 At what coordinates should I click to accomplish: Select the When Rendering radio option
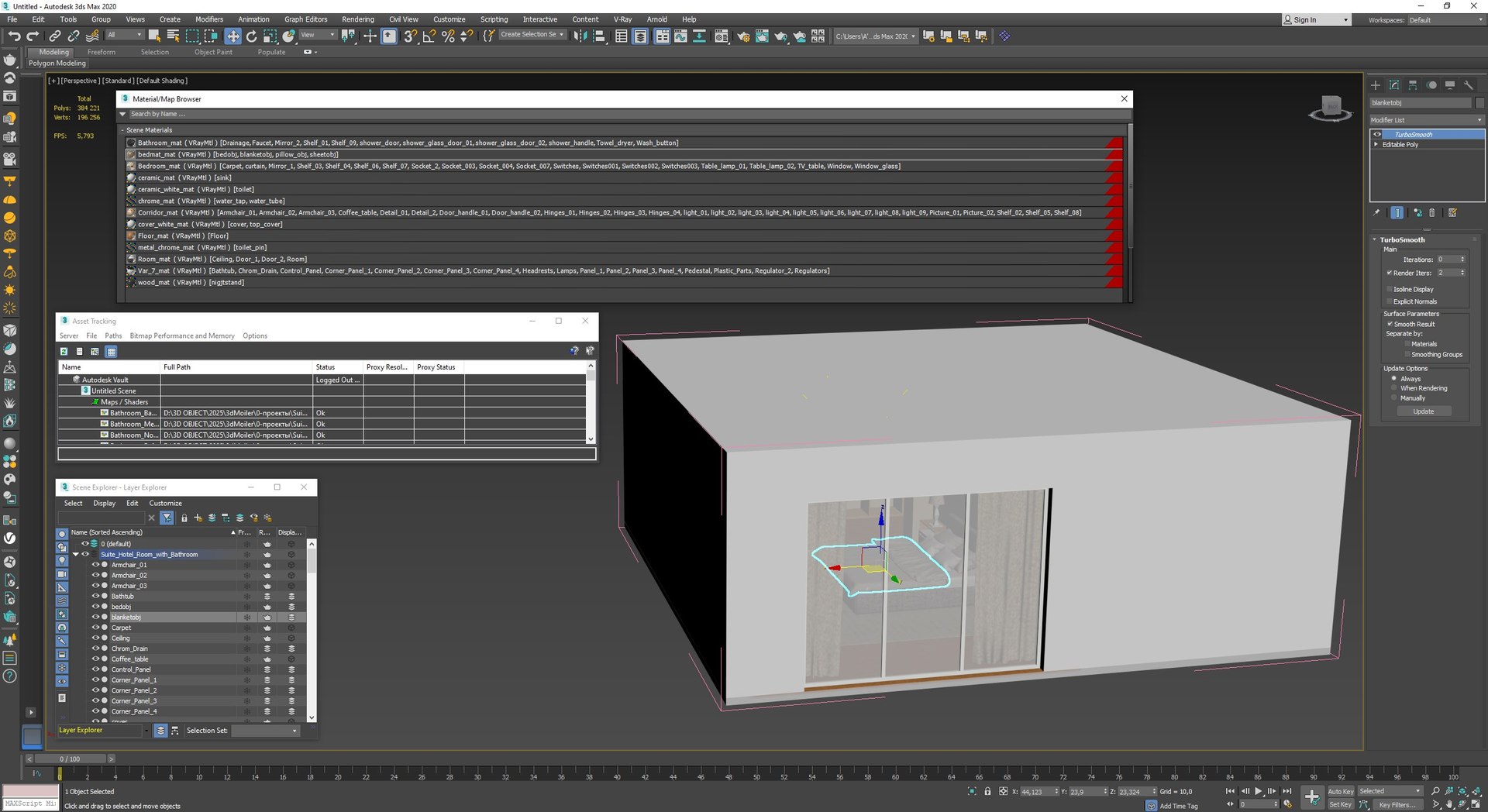(1394, 388)
